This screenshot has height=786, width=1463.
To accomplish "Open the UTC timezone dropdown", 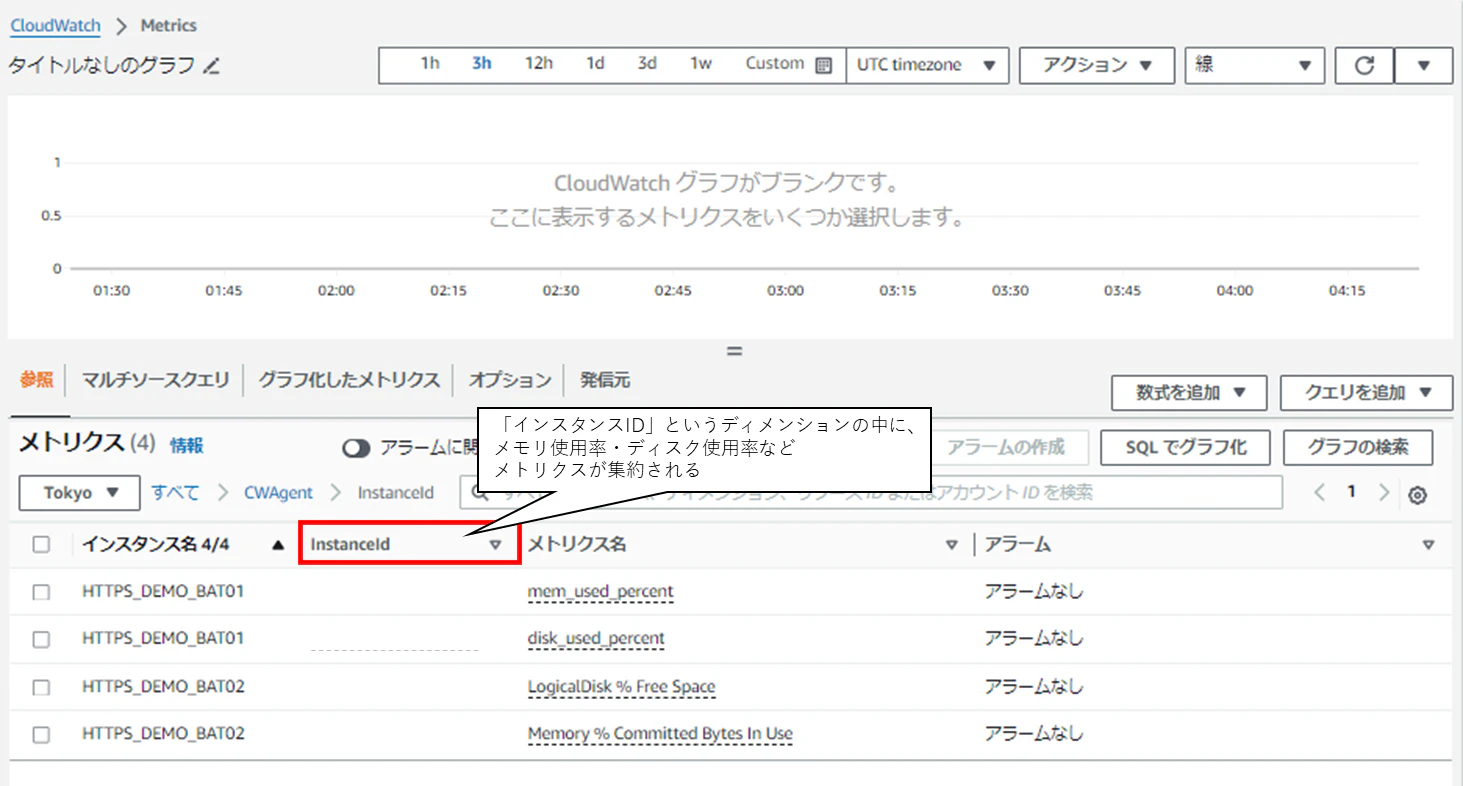I will [x=927, y=65].
